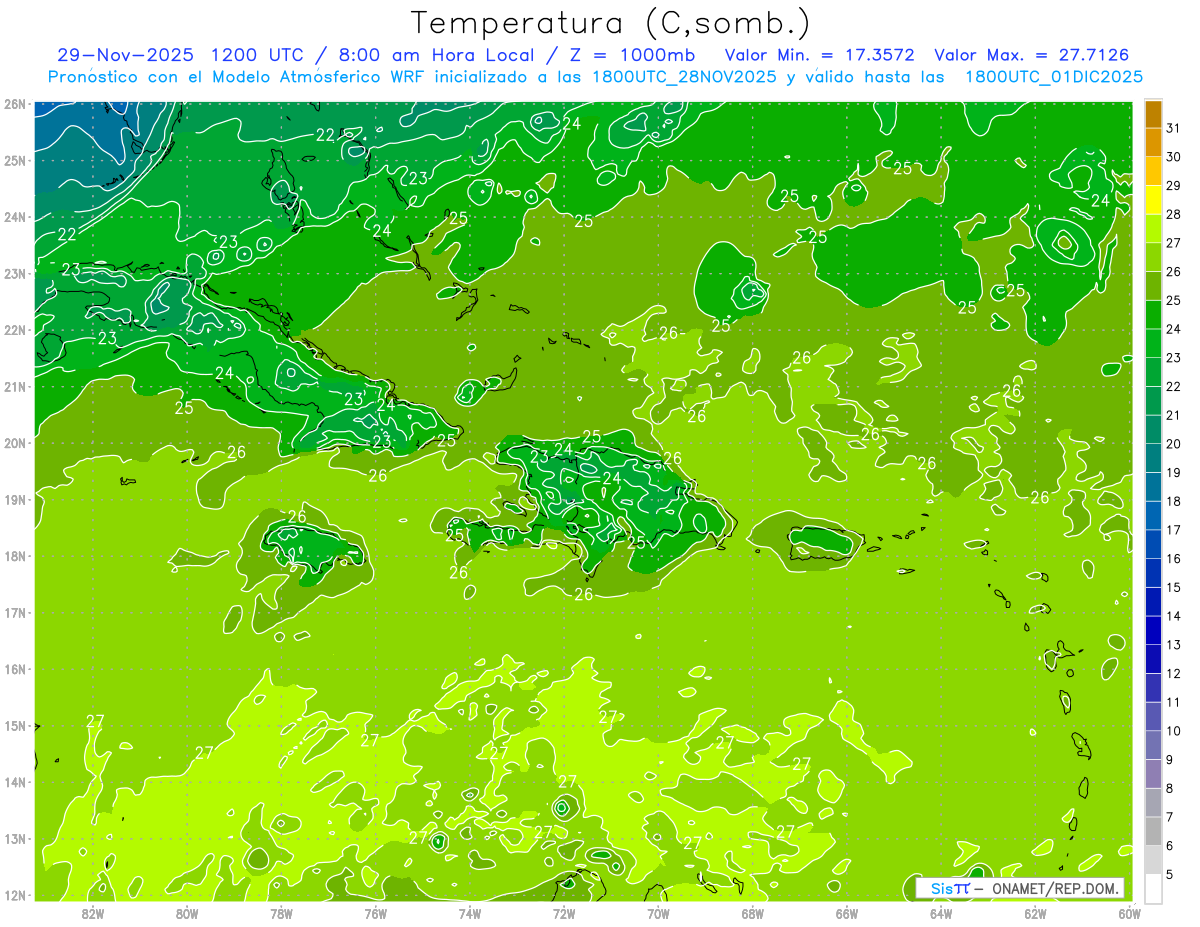1200x927 pixels.
Task: Click 'Valor Min. = 17.3572' text
Action: pyautogui.click(x=819, y=54)
